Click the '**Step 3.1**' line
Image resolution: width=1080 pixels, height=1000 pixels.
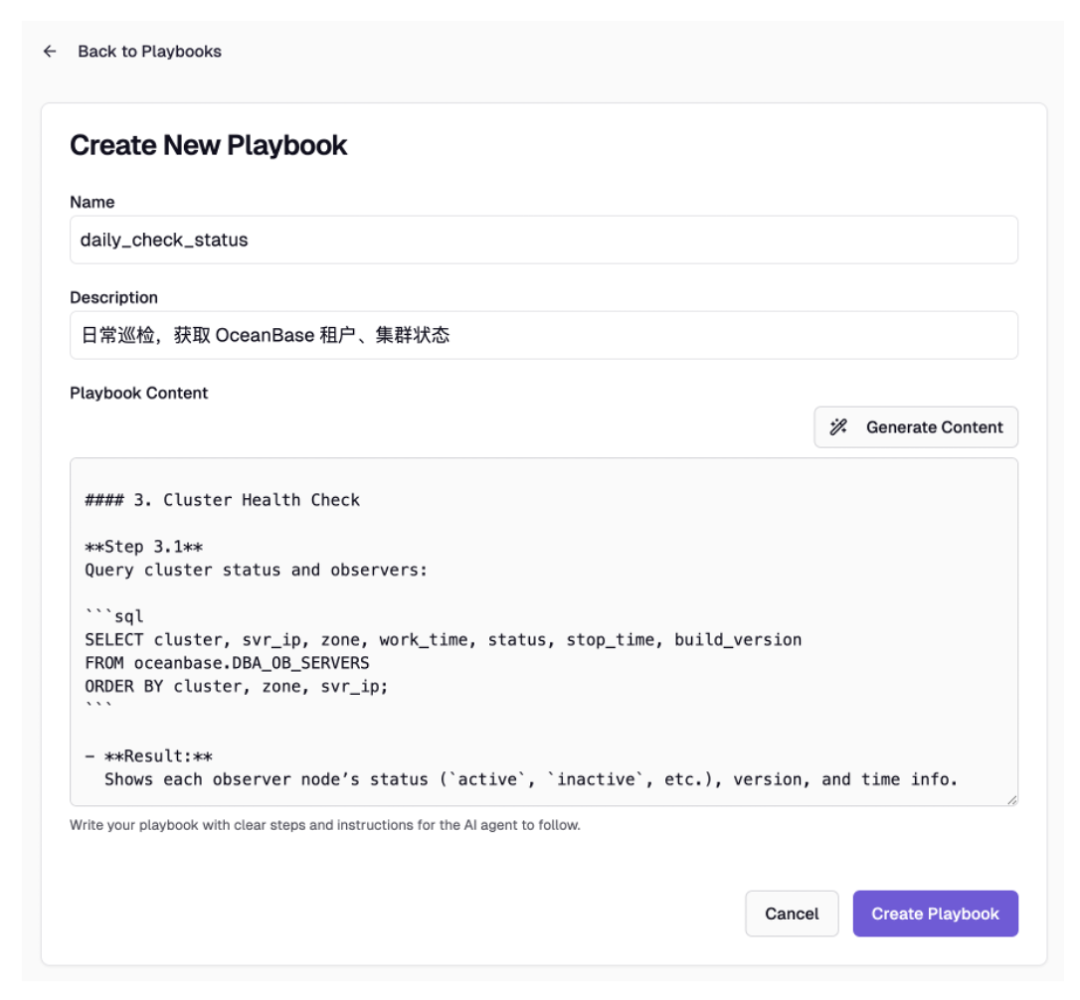(143, 547)
